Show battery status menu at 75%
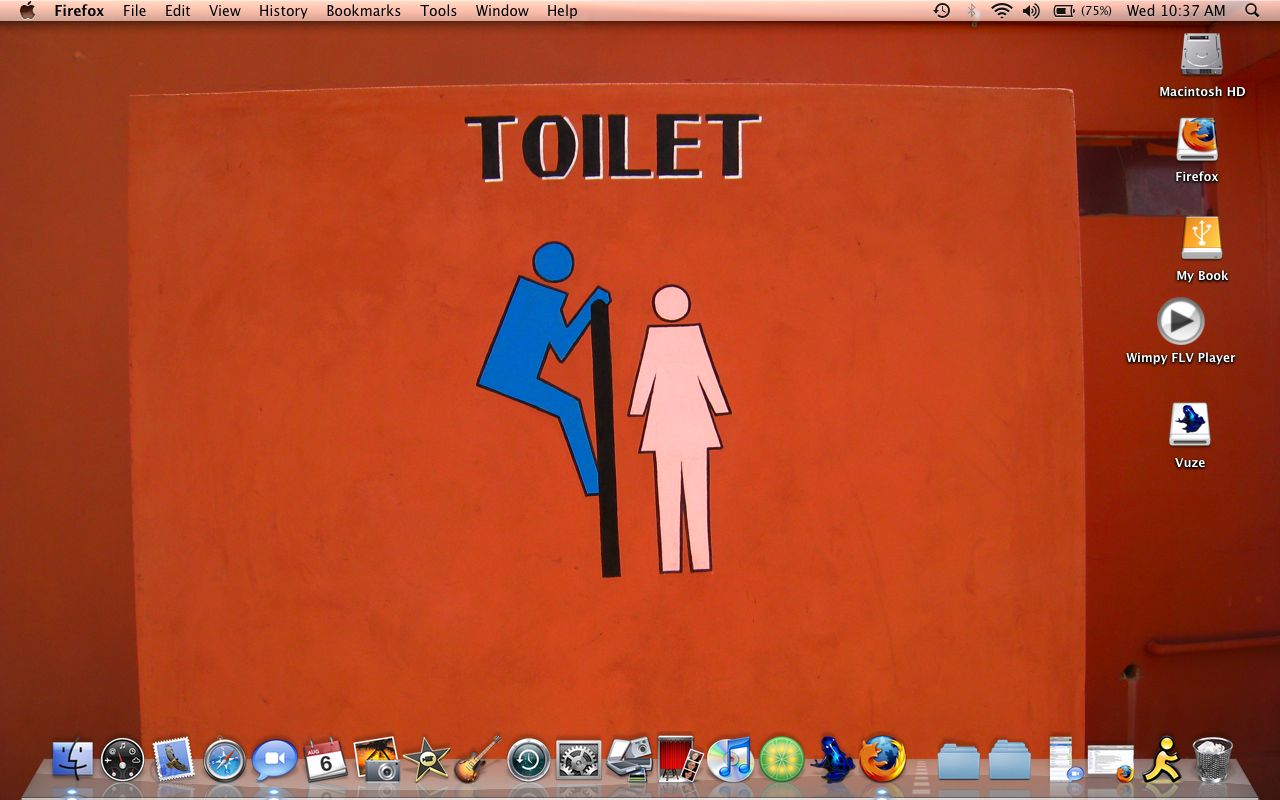Screen dimensions: 1280x800 [1082, 10]
